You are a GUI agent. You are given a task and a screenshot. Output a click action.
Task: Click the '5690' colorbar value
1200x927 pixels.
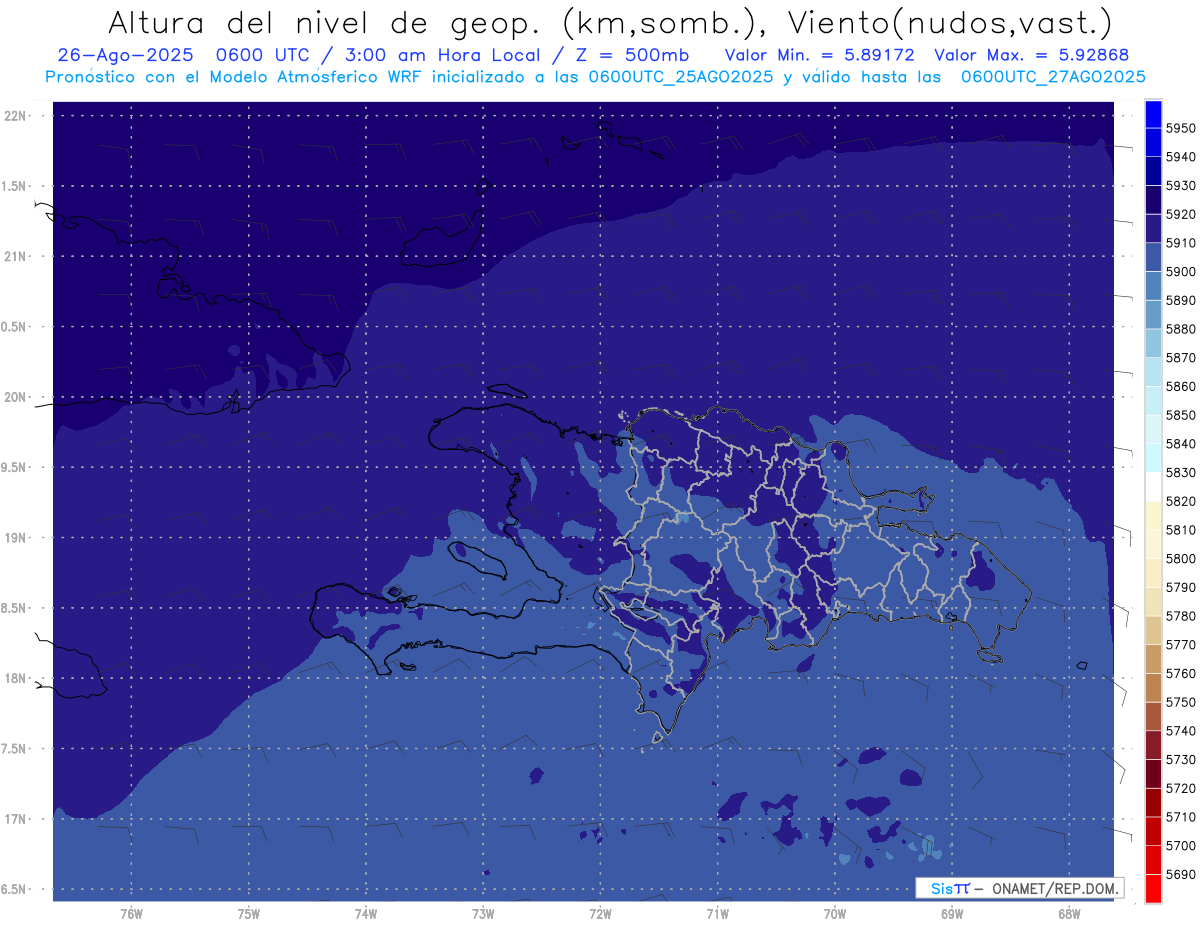pyautogui.click(x=1180, y=874)
